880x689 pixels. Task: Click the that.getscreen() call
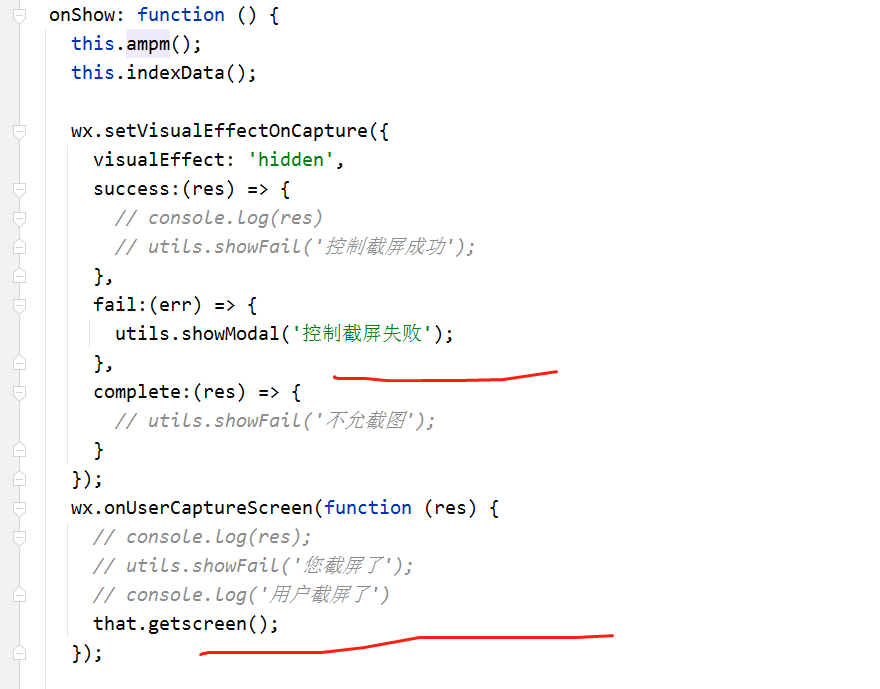pyautogui.click(x=185, y=624)
